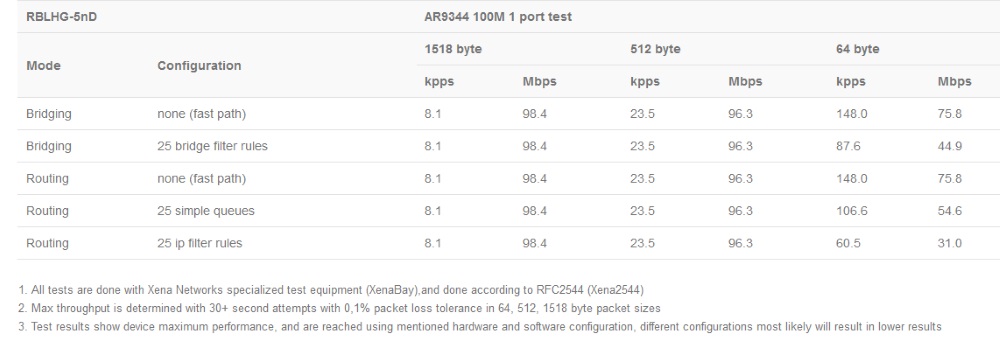Image resolution: width=1000 pixels, height=363 pixels.
Task: Click the Mbps header under 64 byte
Action: 954,82
